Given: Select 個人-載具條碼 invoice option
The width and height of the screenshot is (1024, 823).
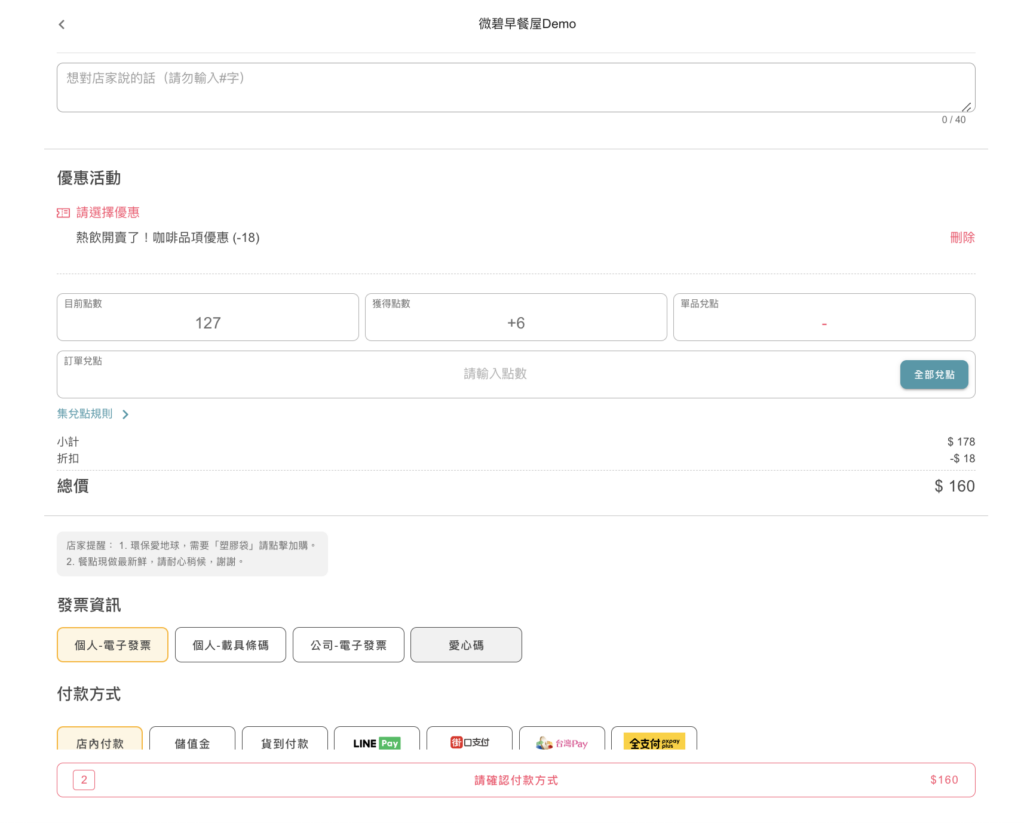Looking at the screenshot, I should click(230, 645).
